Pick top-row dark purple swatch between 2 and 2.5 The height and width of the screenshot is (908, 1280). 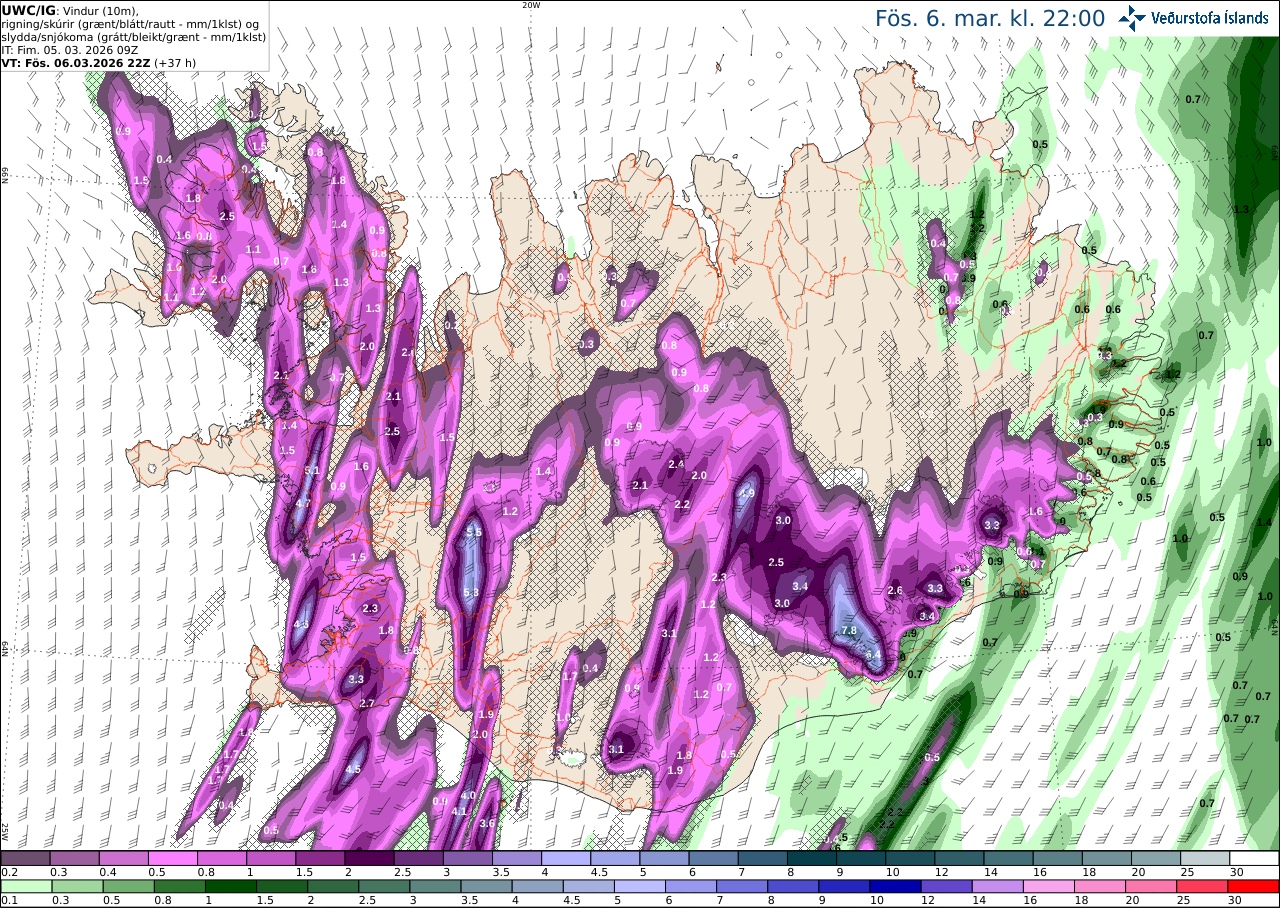click(369, 858)
